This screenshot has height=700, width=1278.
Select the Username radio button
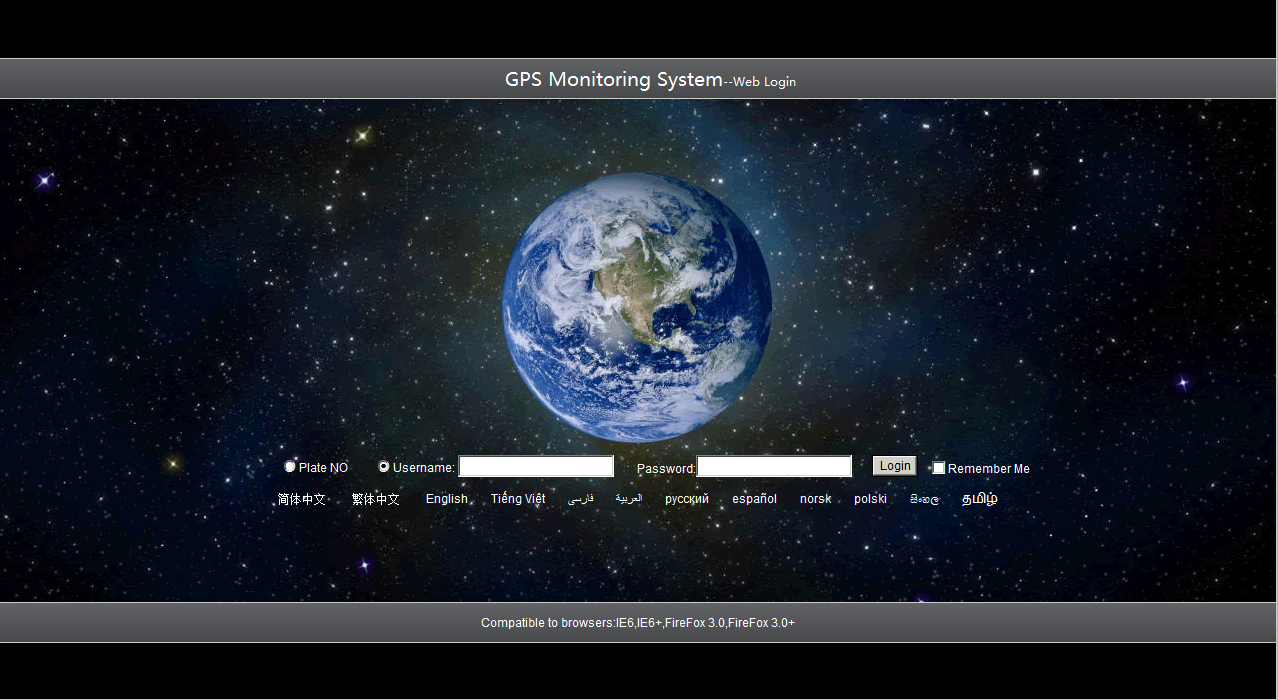[x=383, y=466]
